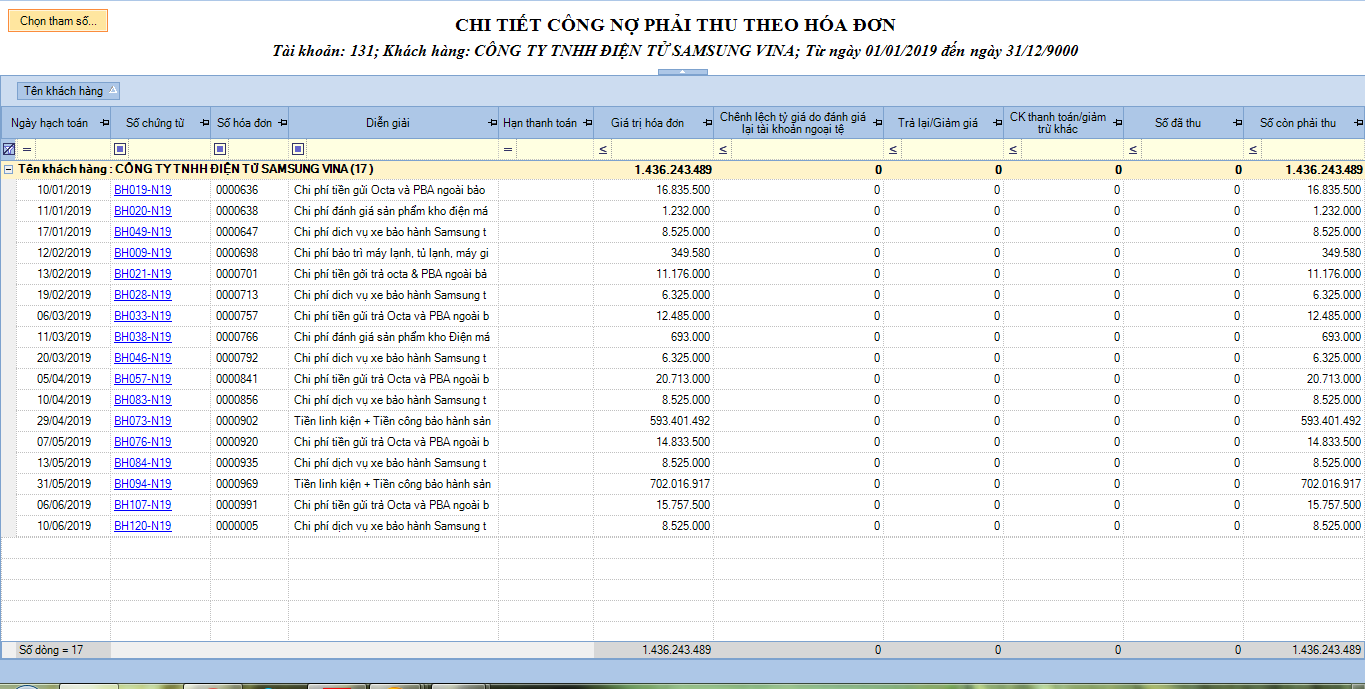1365x689 pixels.
Task: Select invoice value cell 702.016.917
Action: click(x=653, y=484)
